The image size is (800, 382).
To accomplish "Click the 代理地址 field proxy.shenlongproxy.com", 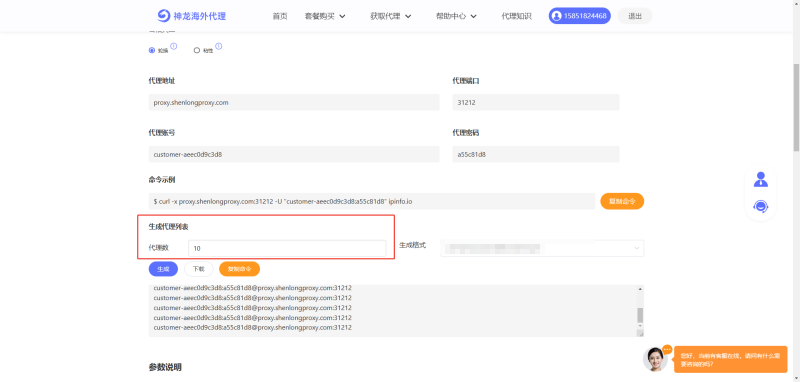I will pyautogui.click(x=294, y=103).
